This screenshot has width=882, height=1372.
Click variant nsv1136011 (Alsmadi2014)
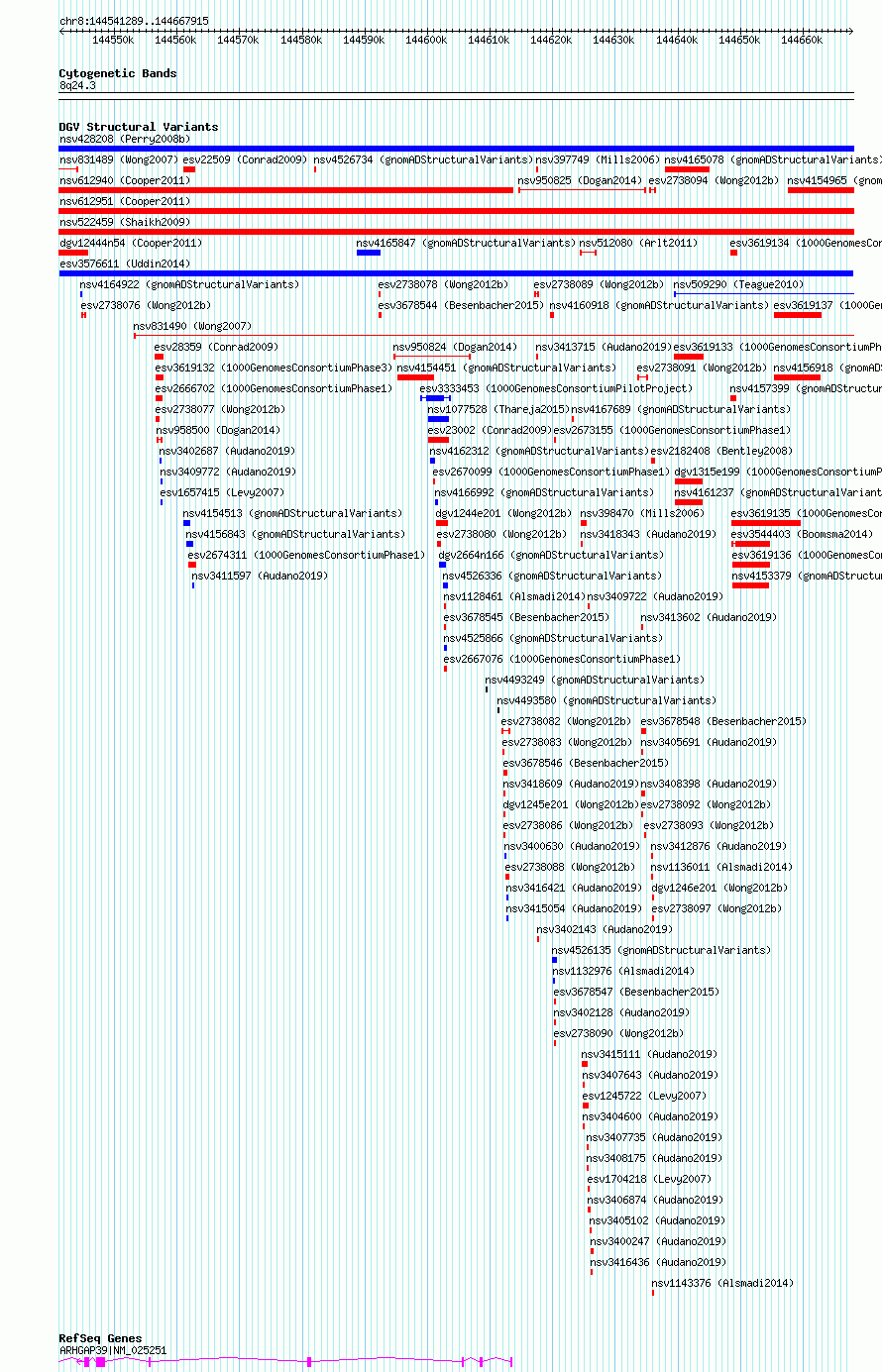(721, 867)
